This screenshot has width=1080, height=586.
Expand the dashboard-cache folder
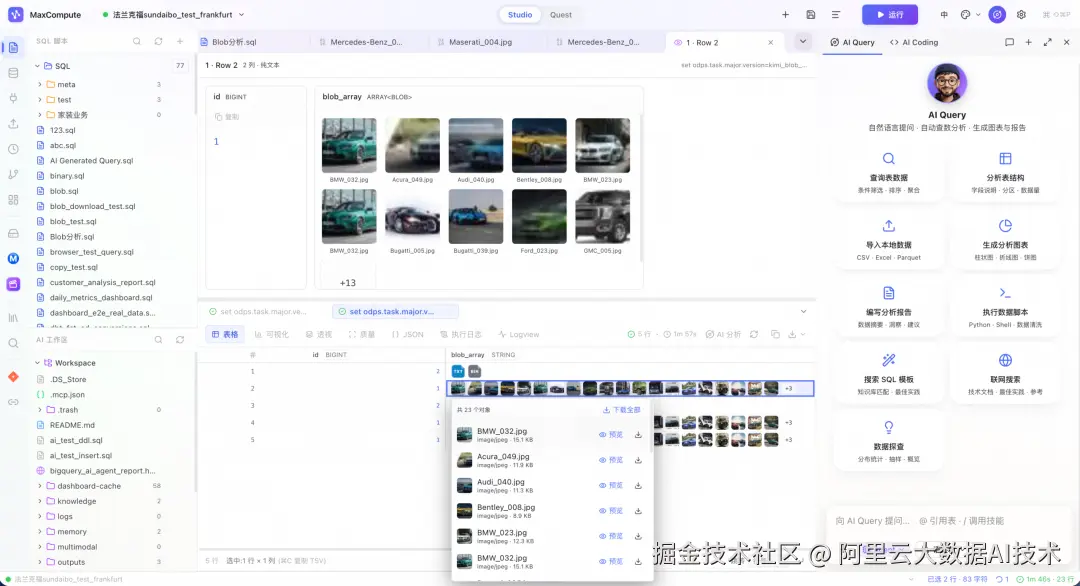coord(40,486)
